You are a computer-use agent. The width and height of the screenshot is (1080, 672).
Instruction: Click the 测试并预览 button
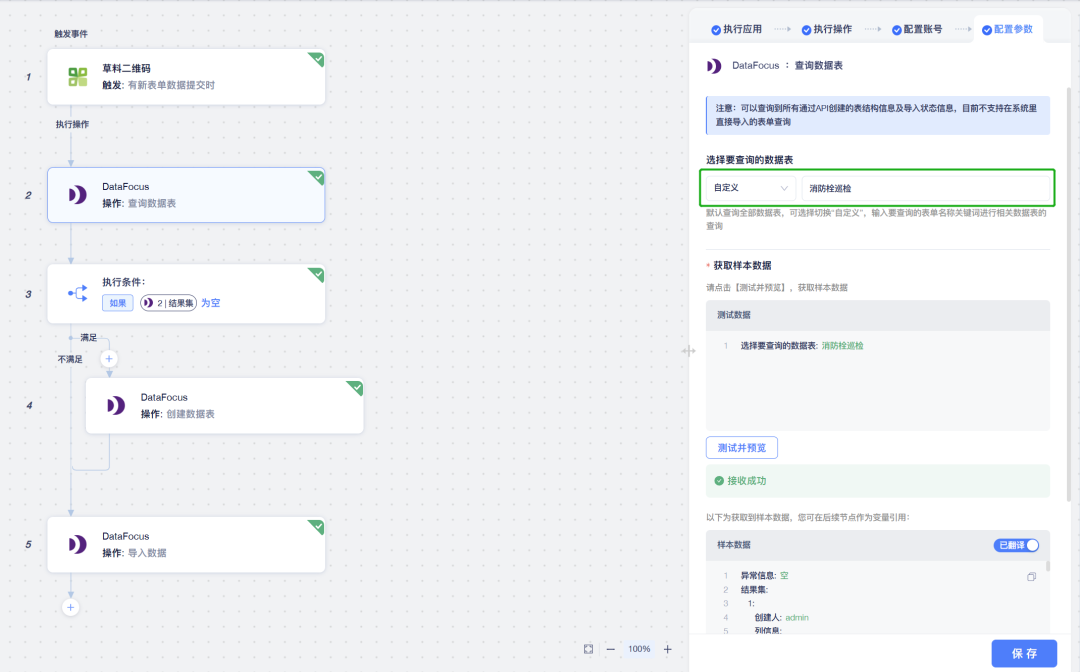pyautogui.click(x=742, y=448)
